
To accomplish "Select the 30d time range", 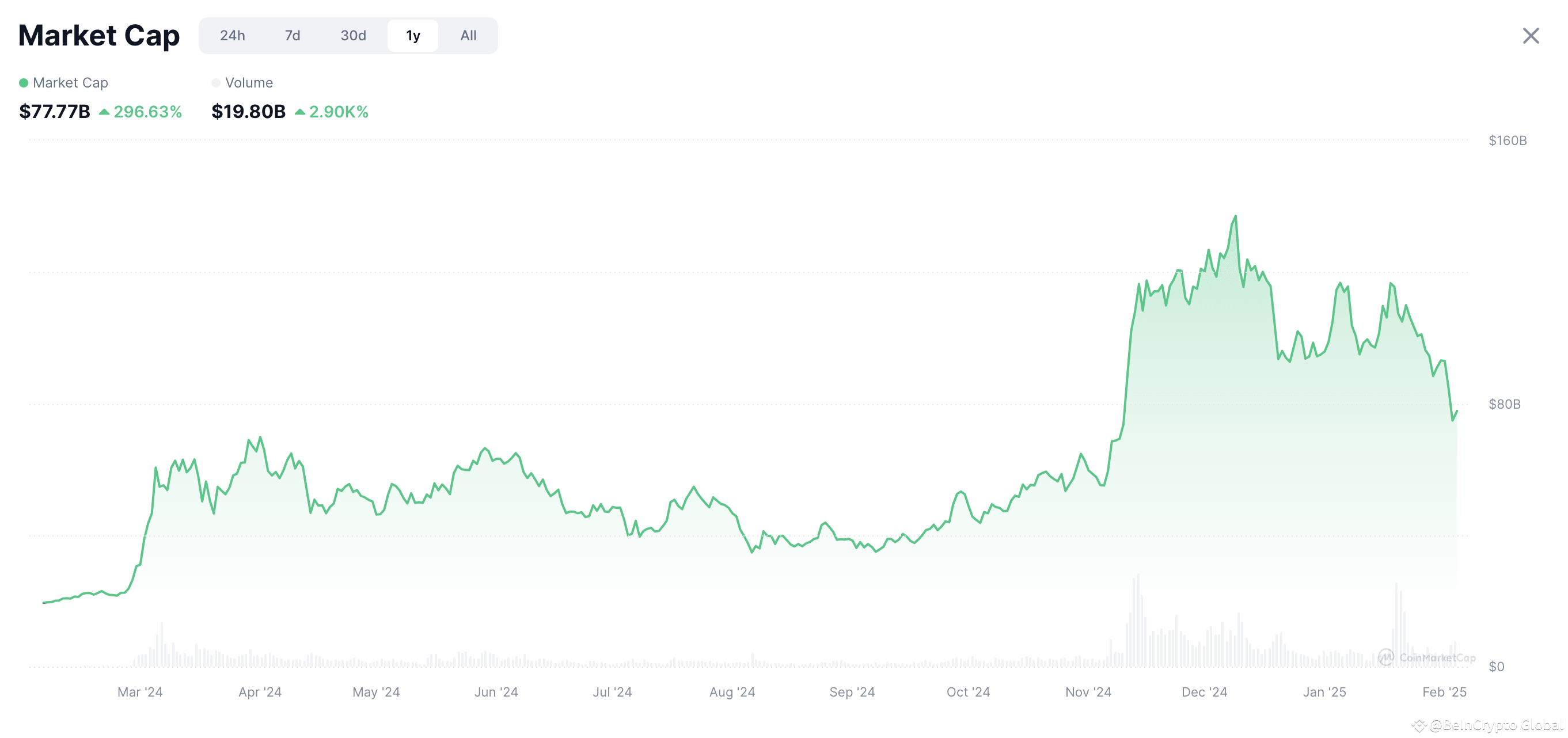I will pyautogui.click(x=352, y=35).
